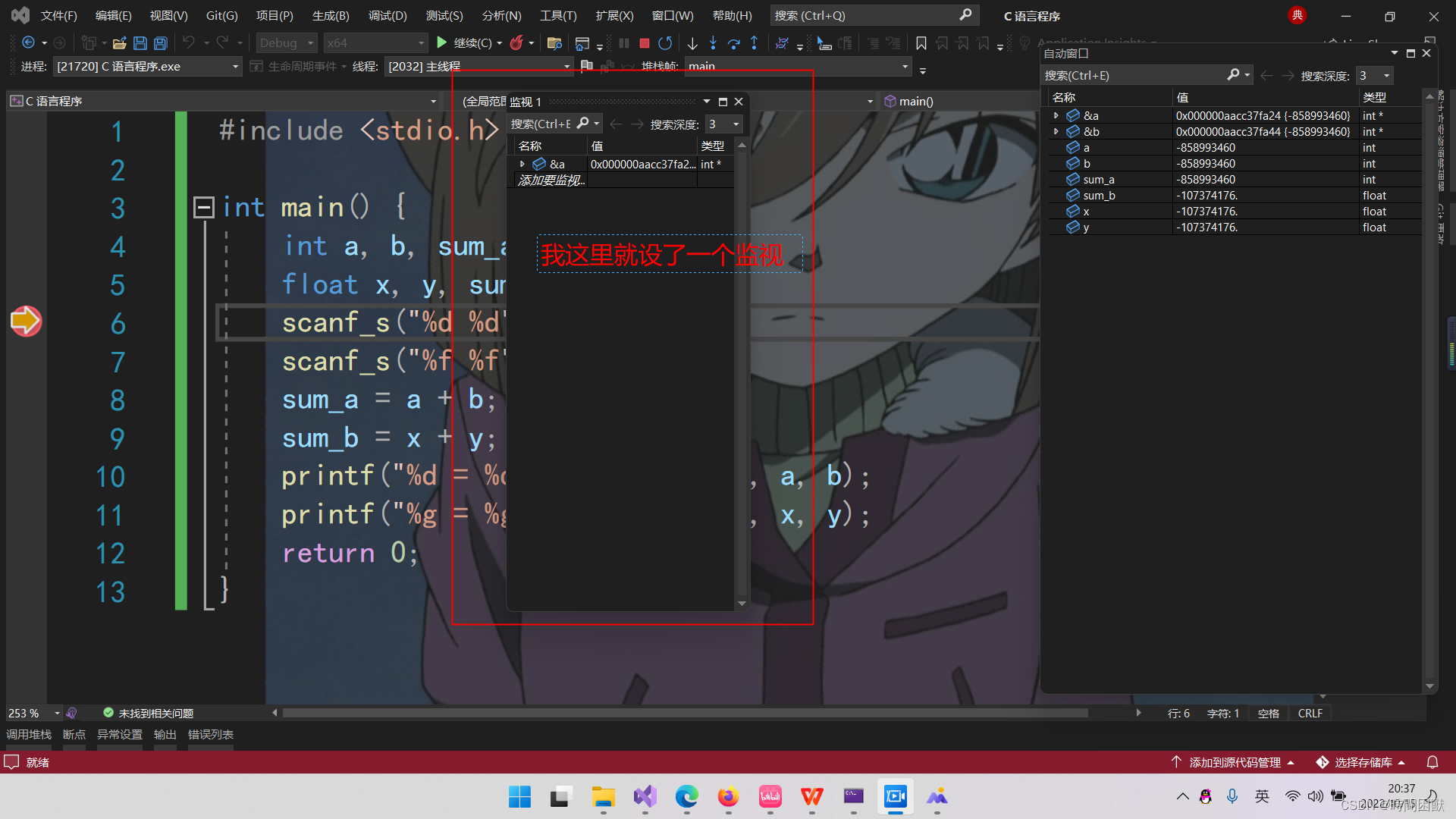
Task: Click the breakpoint arrow on line 6
Action: [x=26, y=321]
